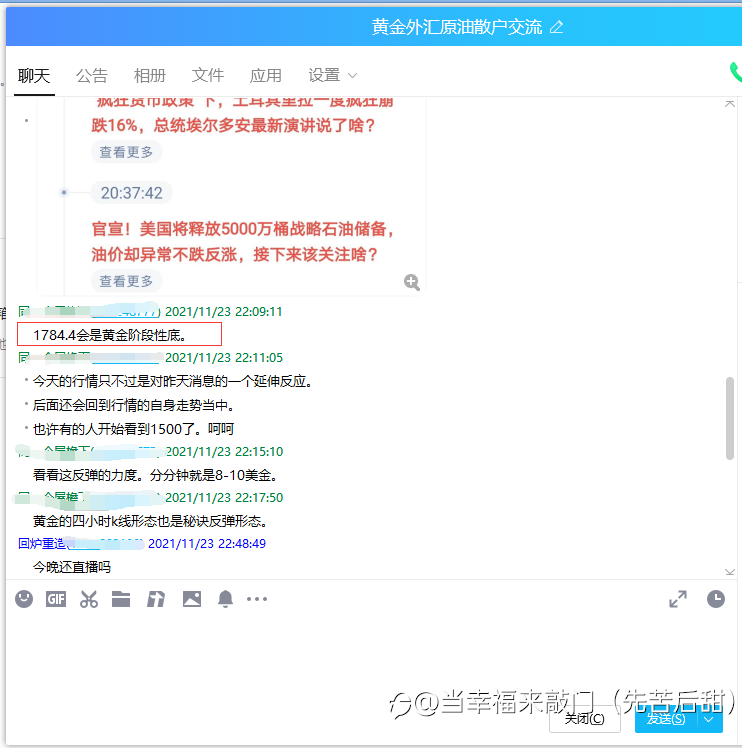
Task: Open the emoji picker
Action: pos(24,599)
